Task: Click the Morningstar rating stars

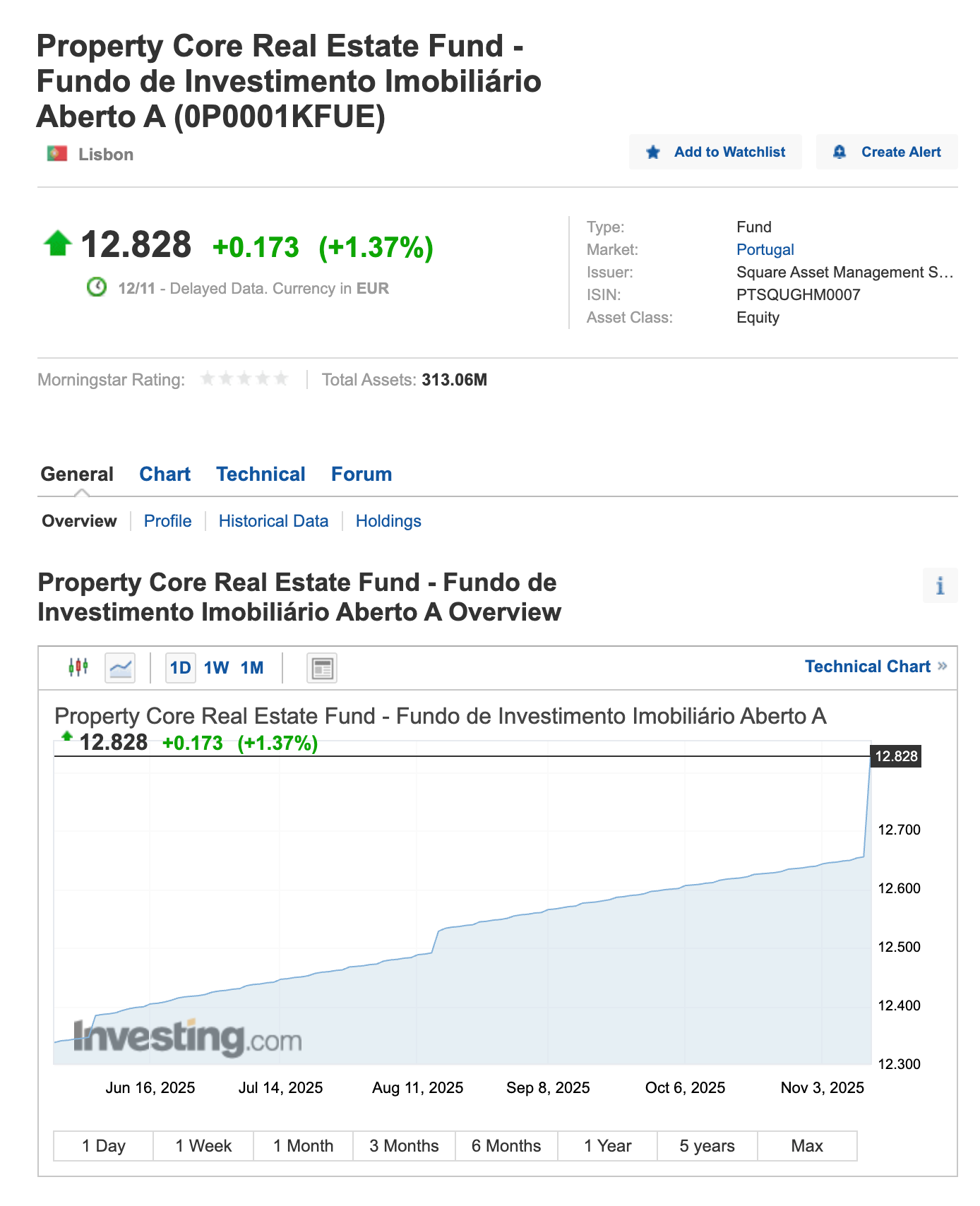Action: tap(244, 379)
